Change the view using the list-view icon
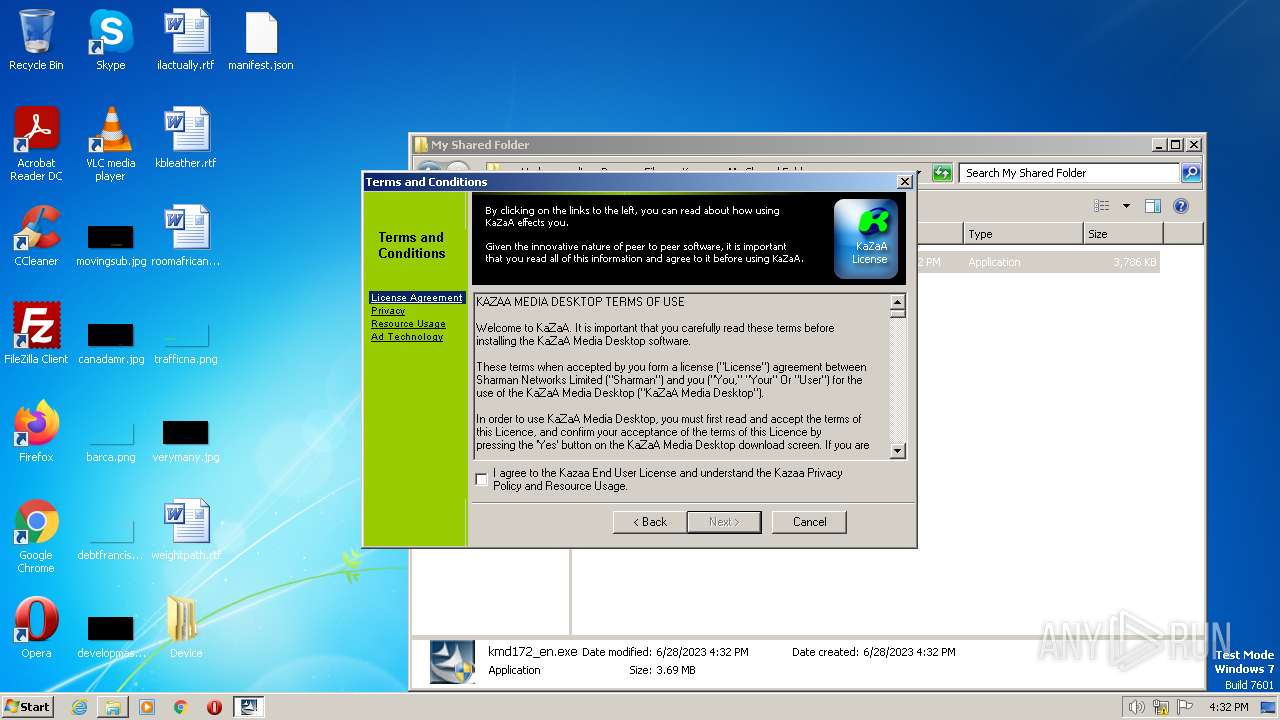The width and height of the screenshot is (1280, 720). 1102,206
